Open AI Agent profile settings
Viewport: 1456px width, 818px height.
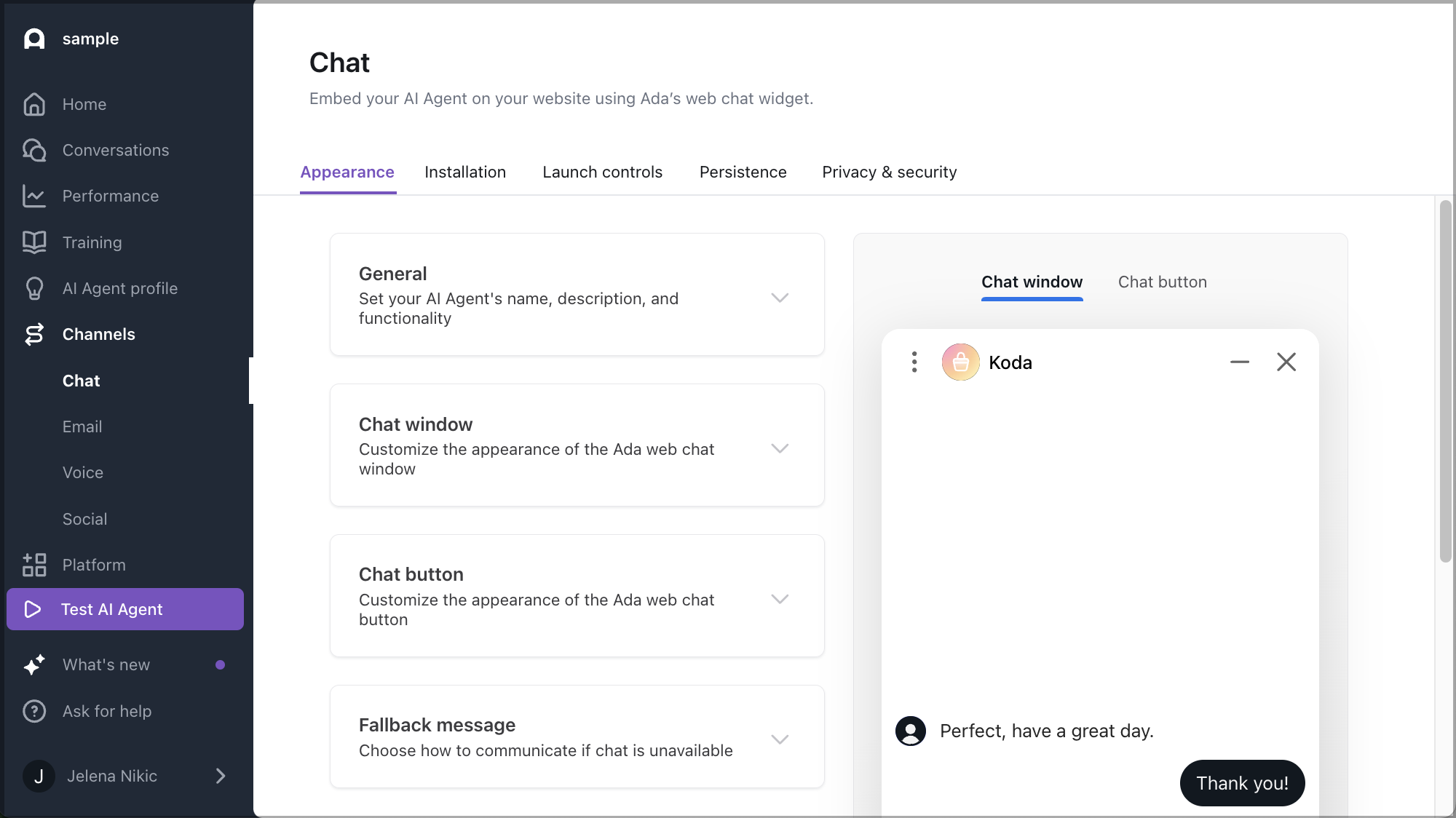tap(119, 288)
